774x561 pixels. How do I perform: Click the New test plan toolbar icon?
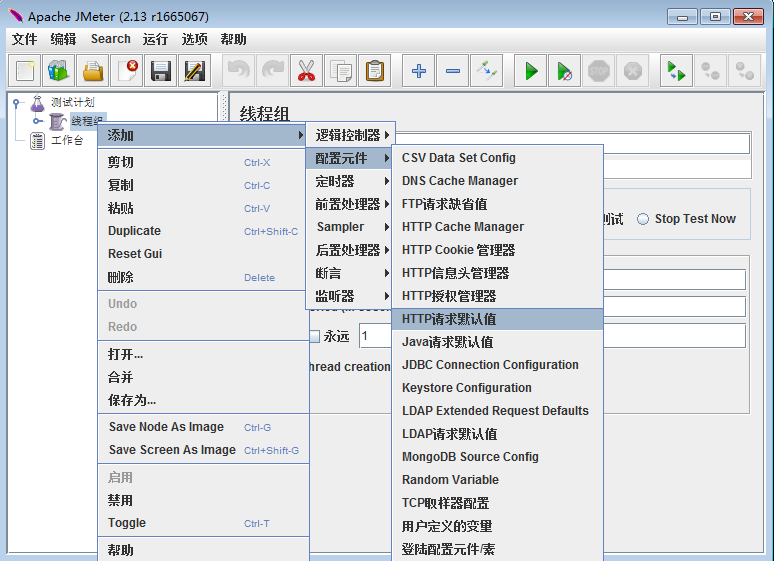[25, 71]
